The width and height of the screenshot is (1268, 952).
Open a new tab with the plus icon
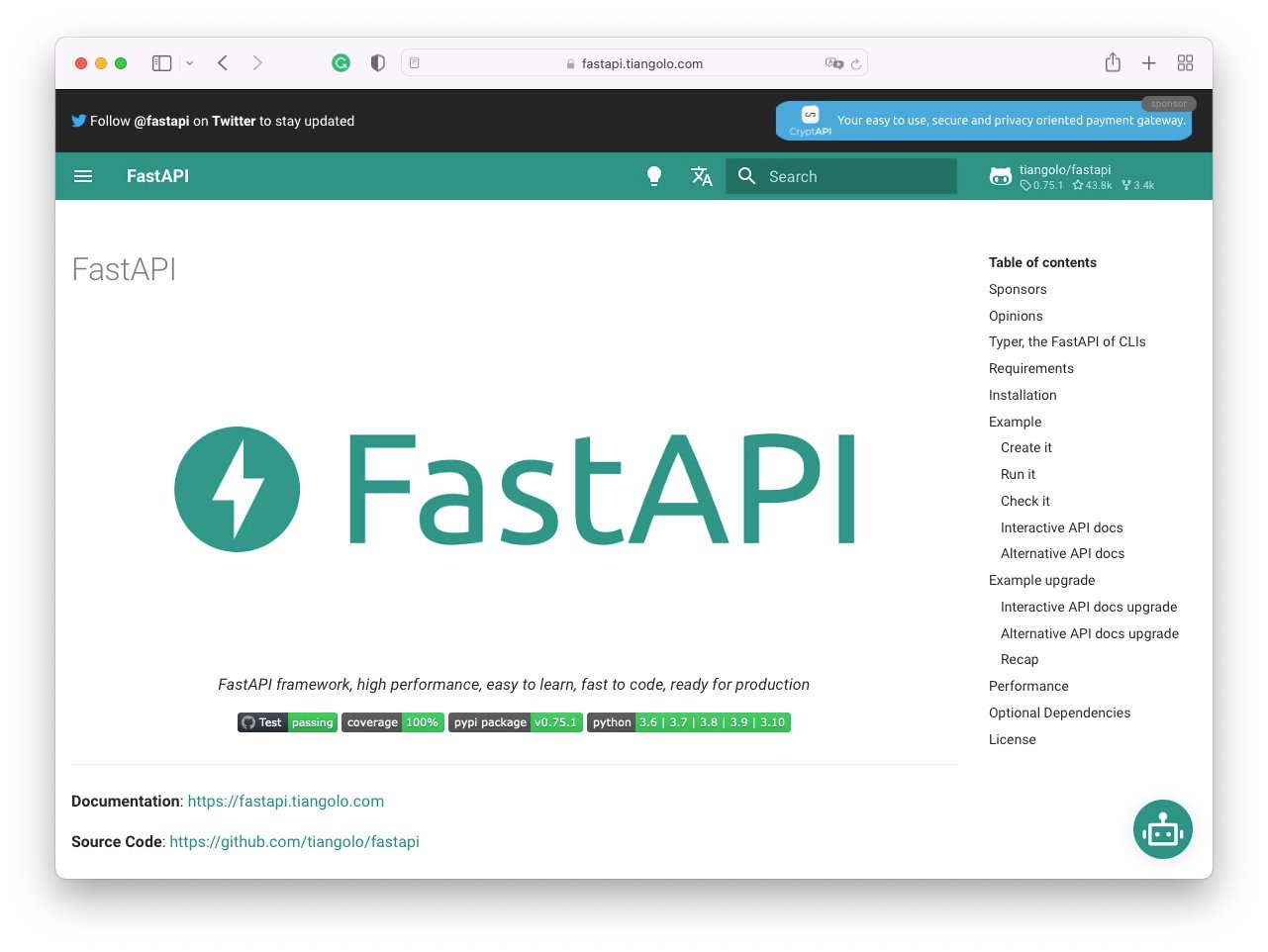pos(1148,63)
